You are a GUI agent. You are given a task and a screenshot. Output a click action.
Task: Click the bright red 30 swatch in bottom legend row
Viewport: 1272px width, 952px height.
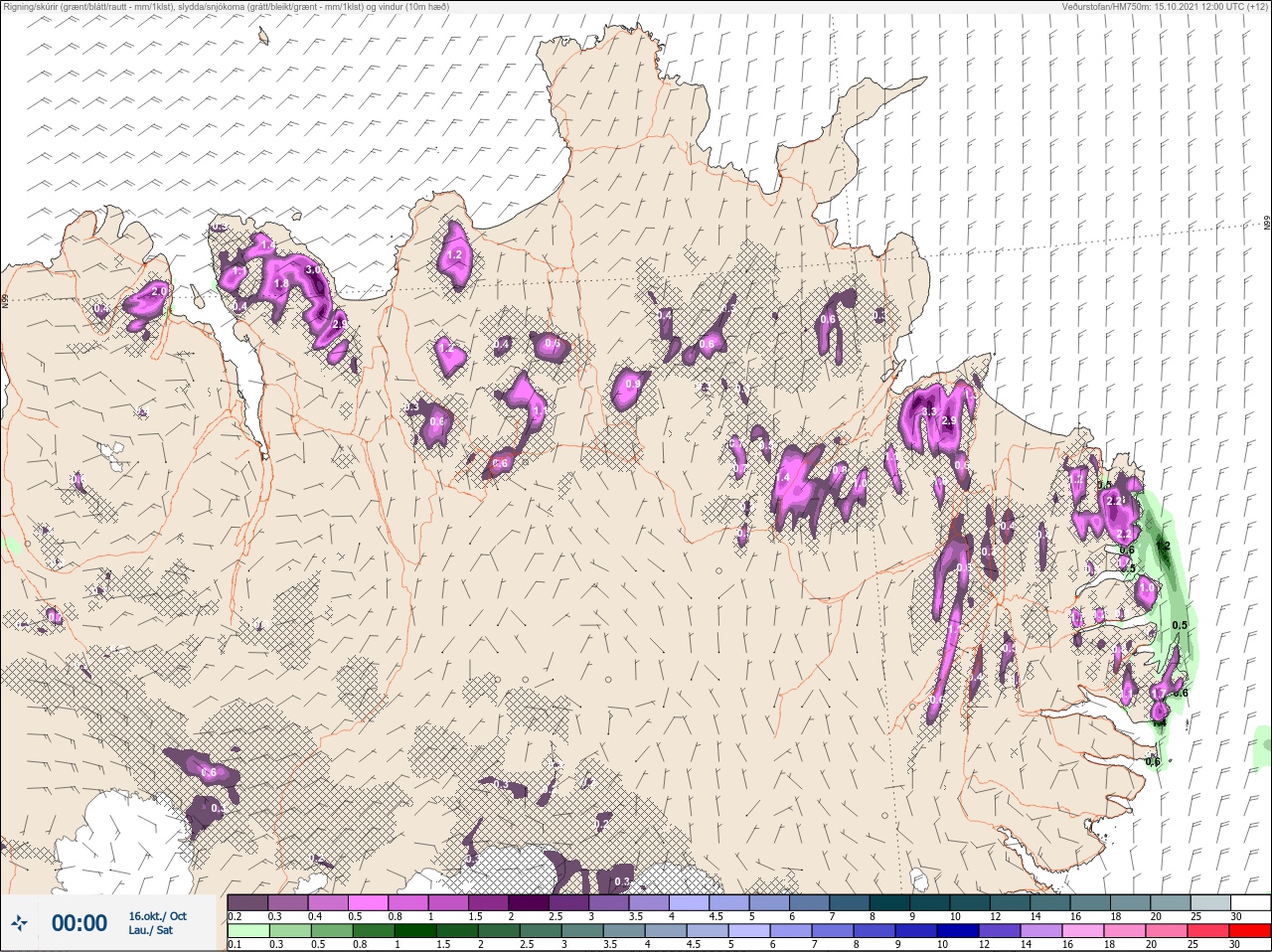pyautogui.click(x=1250, y=930)
